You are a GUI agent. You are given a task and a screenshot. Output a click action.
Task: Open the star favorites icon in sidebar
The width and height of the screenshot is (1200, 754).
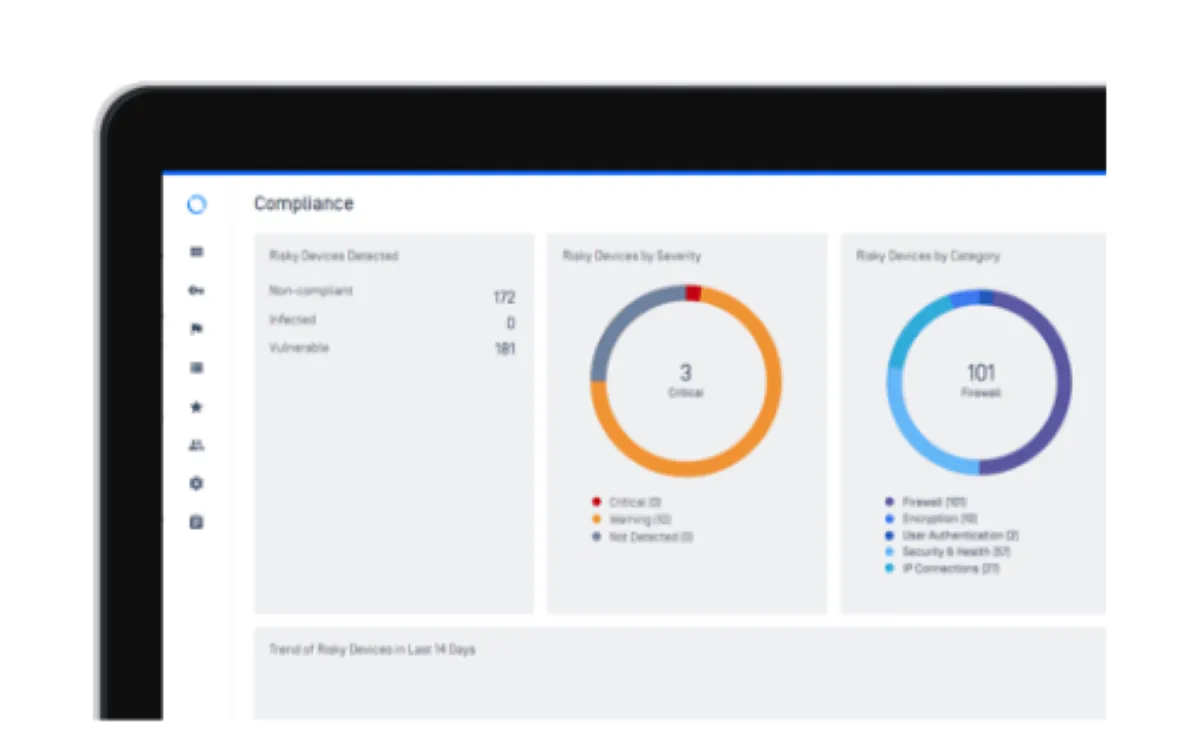tap(197, 407)
